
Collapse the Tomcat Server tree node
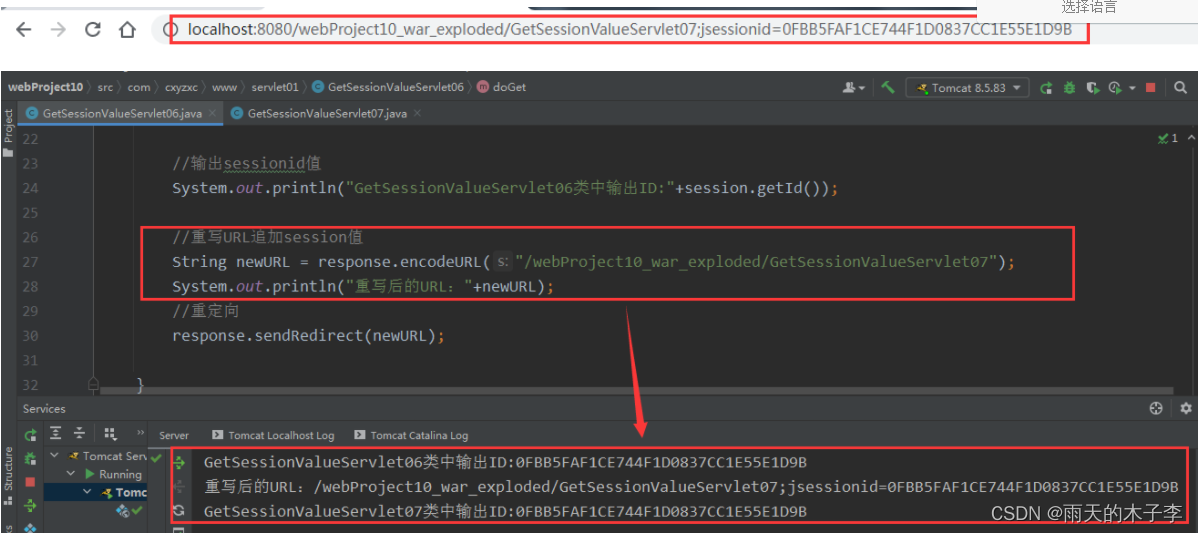click(x=55, y=455)
